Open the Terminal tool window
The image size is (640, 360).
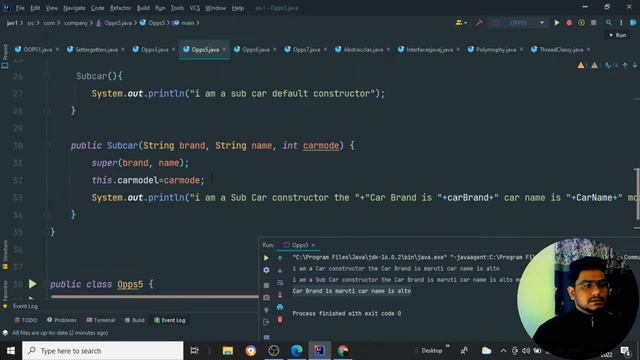coord(101,320)
